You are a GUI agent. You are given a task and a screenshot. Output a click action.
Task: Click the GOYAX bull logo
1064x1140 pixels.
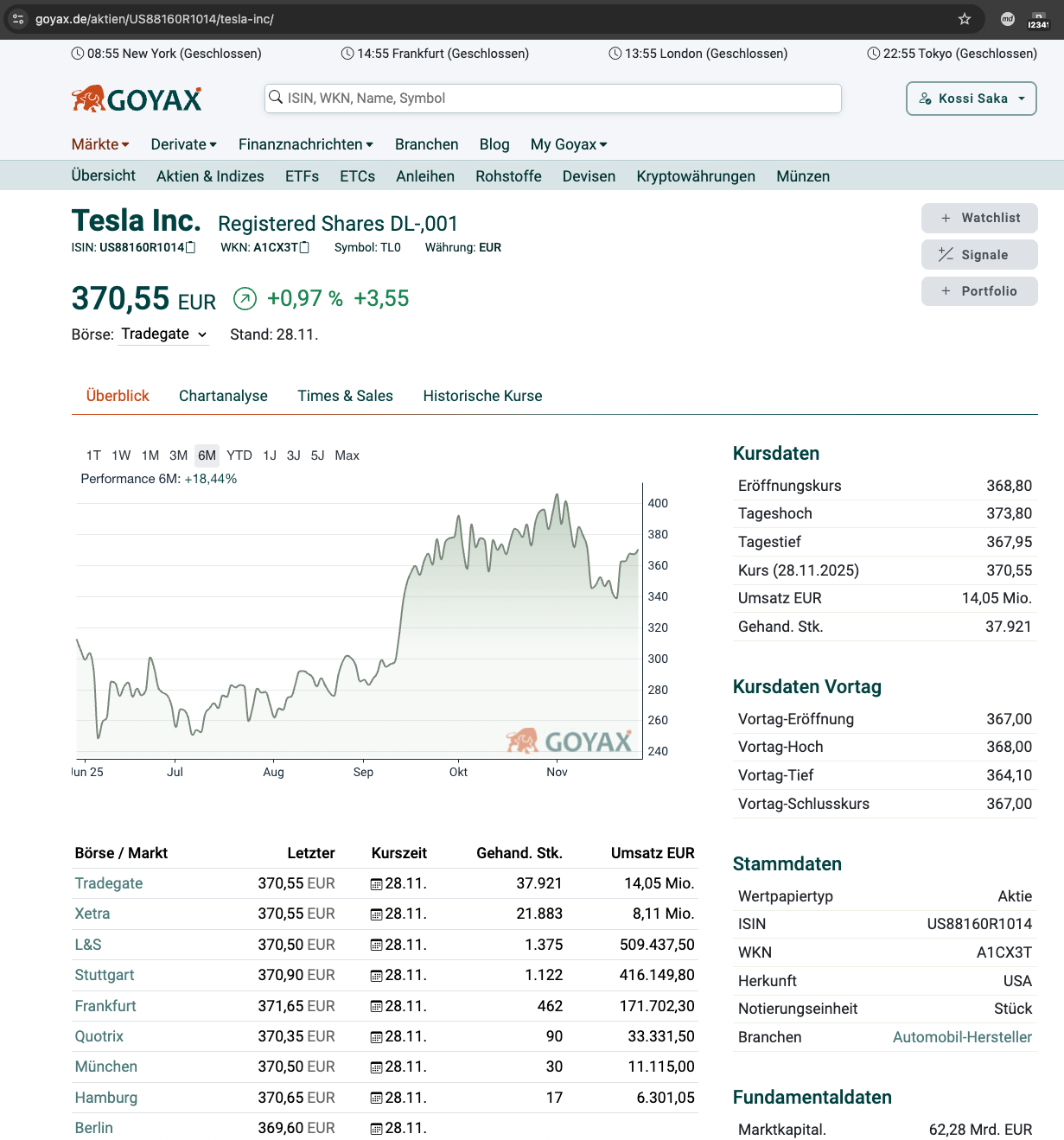point(86,97)
